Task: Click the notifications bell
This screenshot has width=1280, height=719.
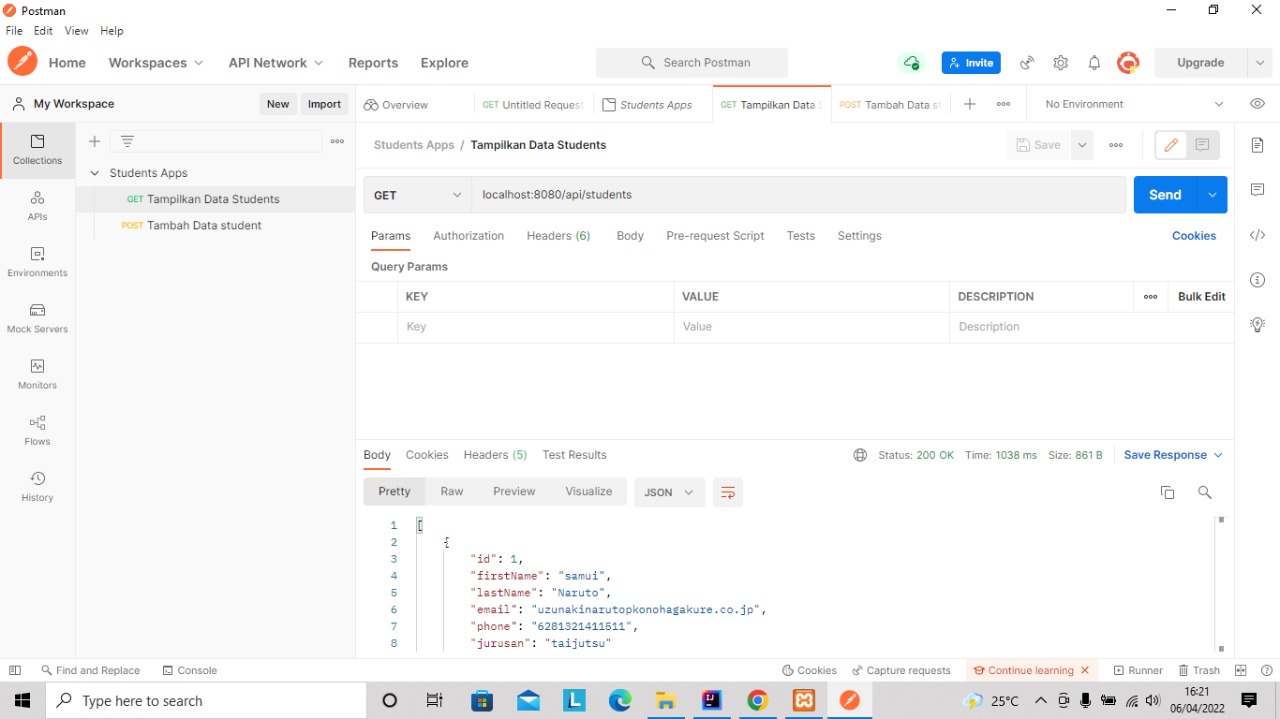Action: (x=1094, y=62)
